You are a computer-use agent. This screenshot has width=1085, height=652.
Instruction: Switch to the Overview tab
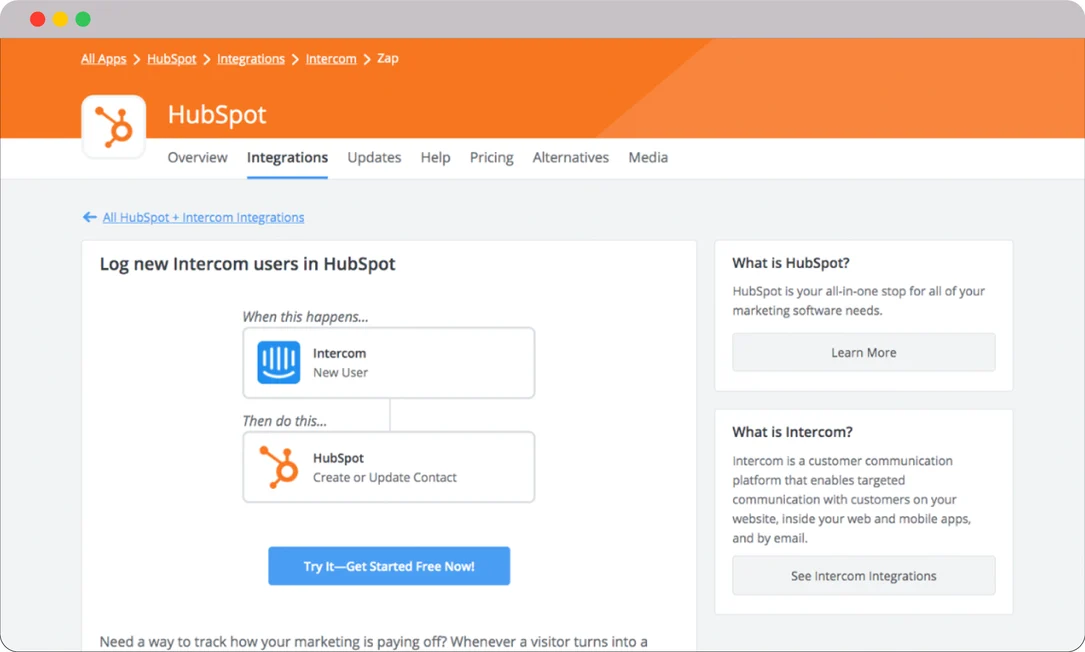click(x=197, y=158)
